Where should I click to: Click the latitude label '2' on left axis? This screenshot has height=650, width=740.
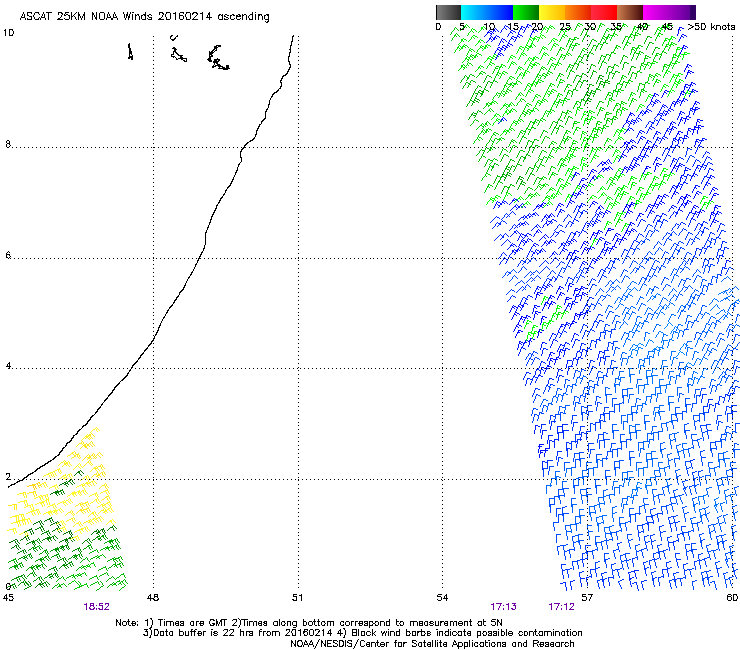coord(8,477)
